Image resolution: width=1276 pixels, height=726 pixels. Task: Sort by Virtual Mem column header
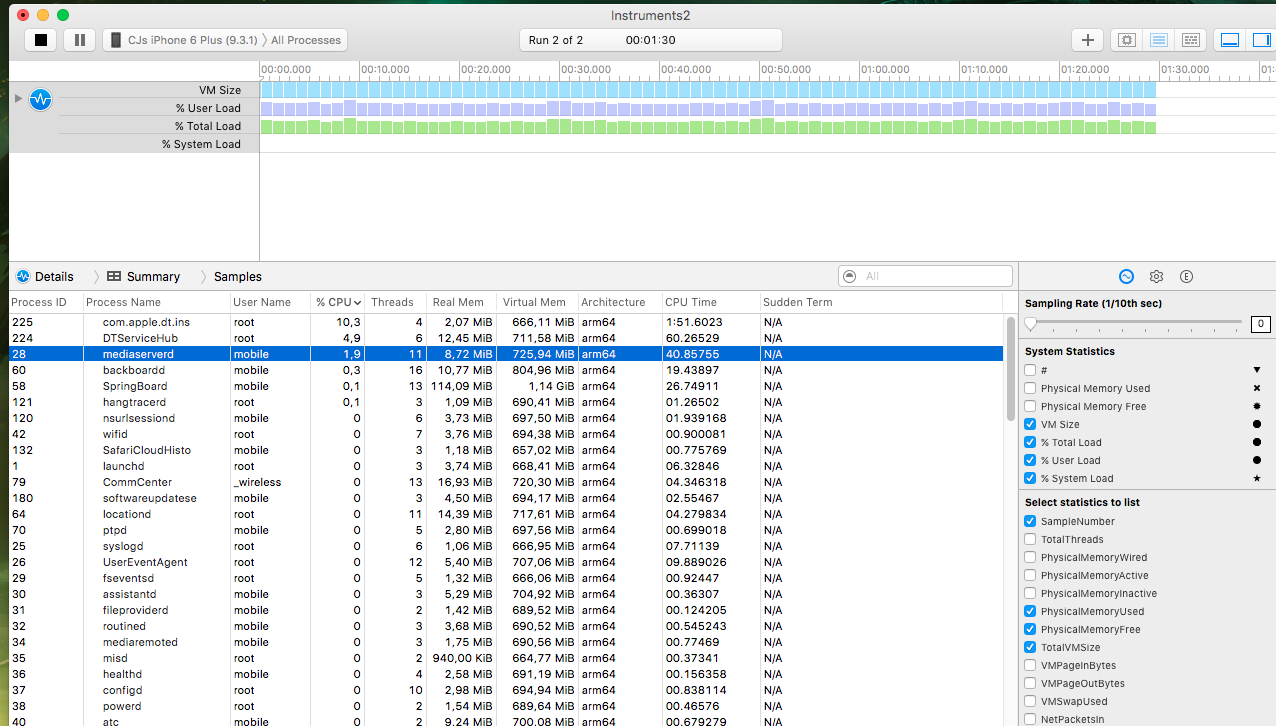pos(537,302)
